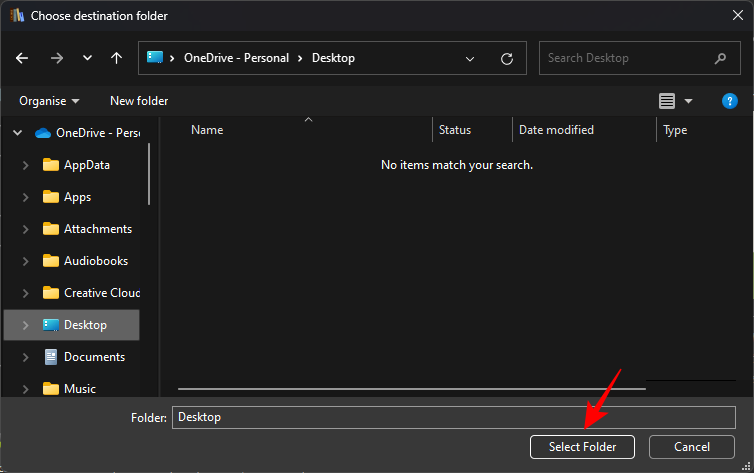Expand the address bar history dropdown
Viewport: 754px width, 473px height.
470,58
